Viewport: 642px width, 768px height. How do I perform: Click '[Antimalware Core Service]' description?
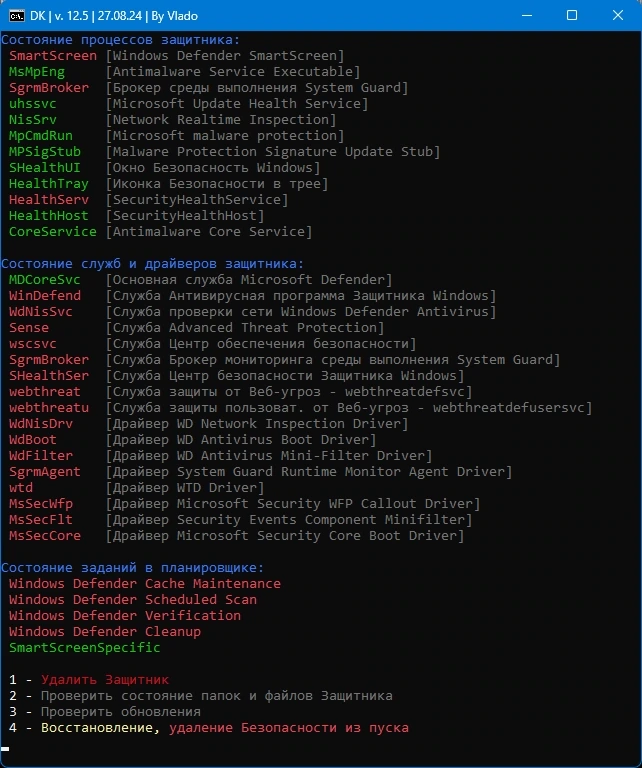209,232
